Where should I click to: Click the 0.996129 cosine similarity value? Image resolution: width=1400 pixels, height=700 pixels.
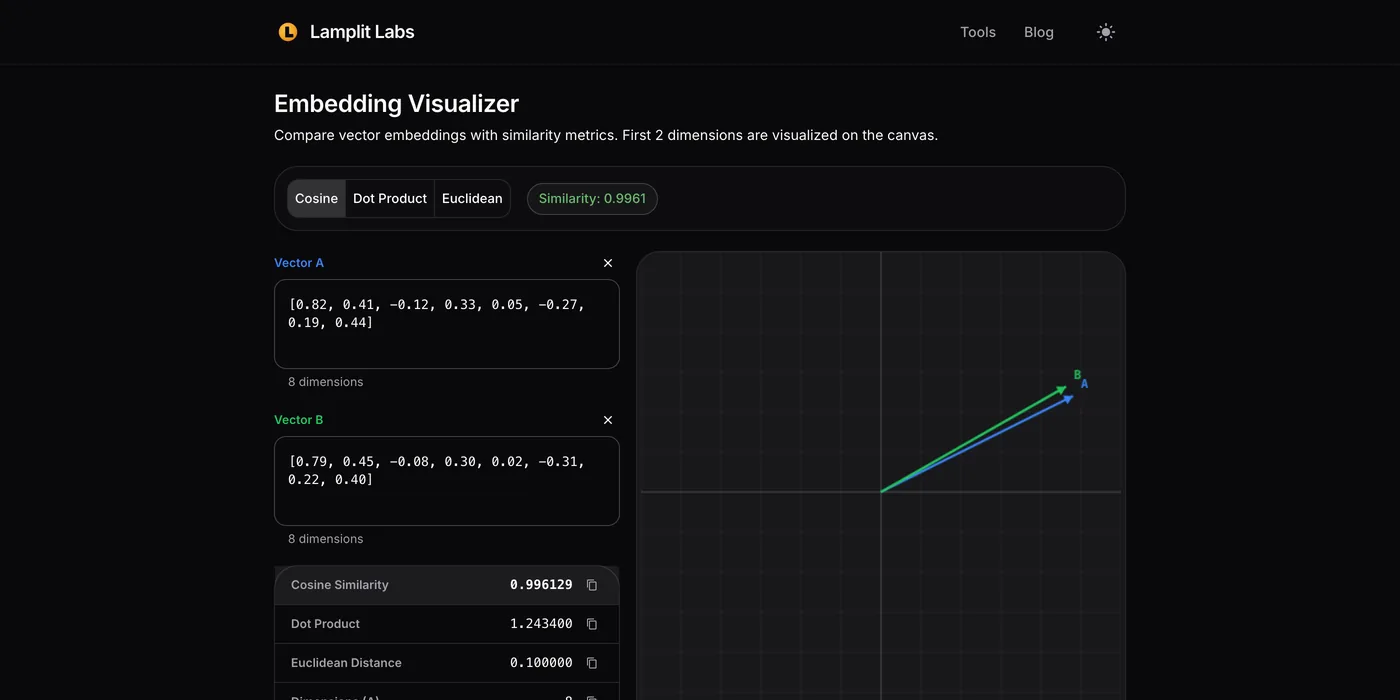coord(541,585)
